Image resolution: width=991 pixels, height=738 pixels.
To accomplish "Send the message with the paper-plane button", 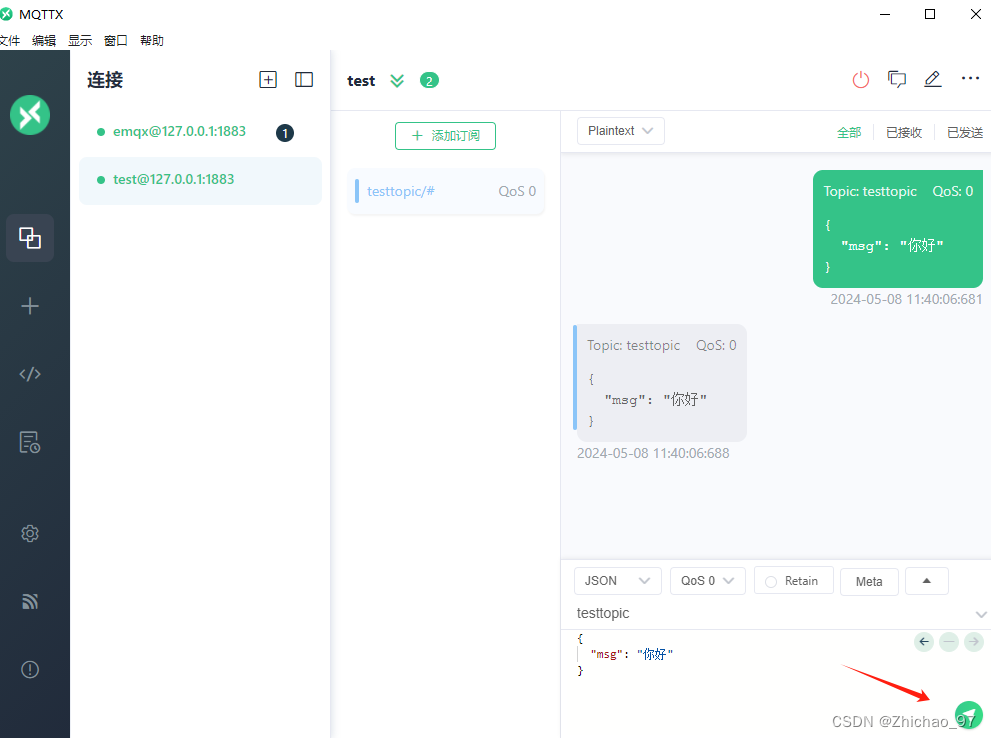I will tap(968, 715).
